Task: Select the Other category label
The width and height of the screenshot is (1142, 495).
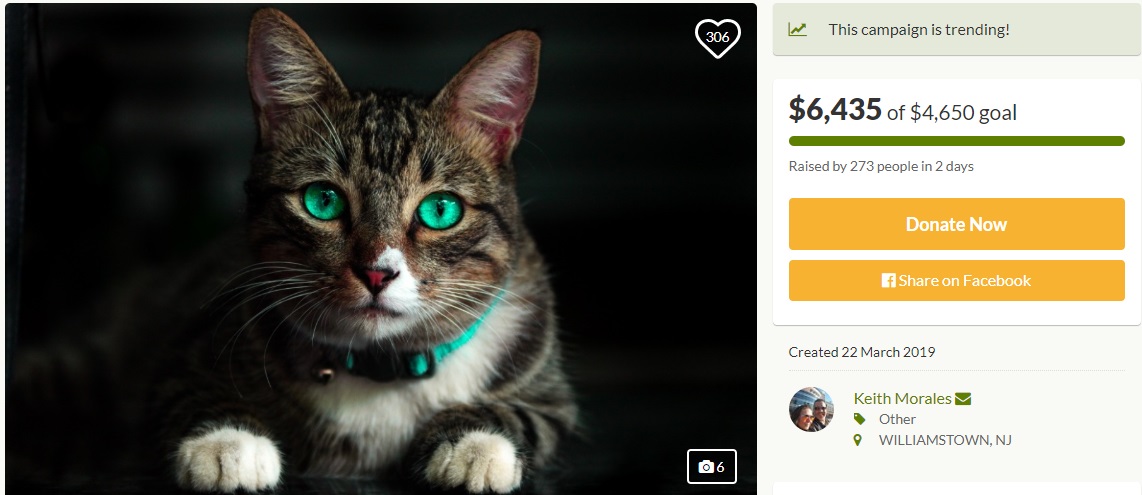Action: point(897,419)
